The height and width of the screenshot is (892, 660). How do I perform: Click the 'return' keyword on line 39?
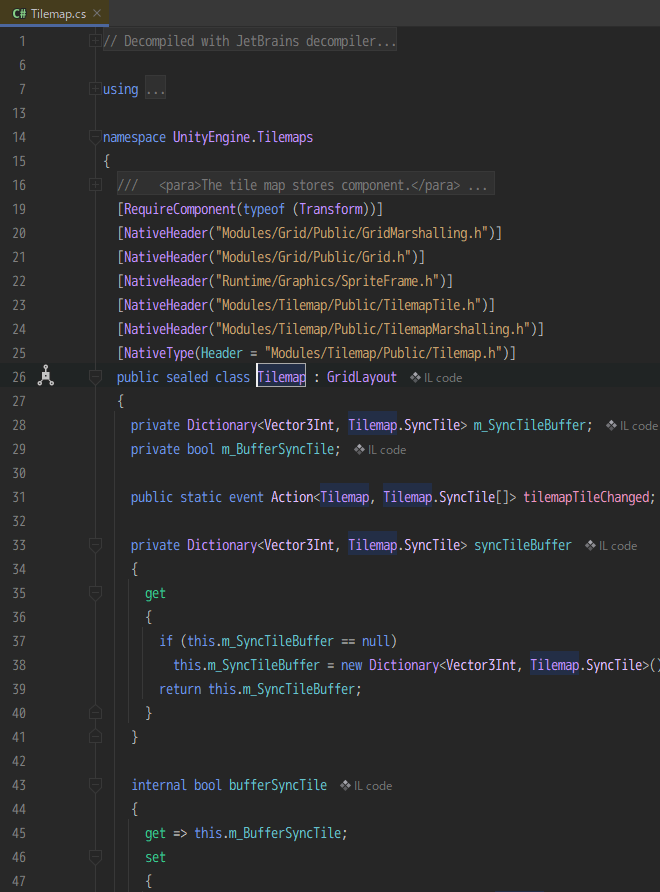coord(180,689)
